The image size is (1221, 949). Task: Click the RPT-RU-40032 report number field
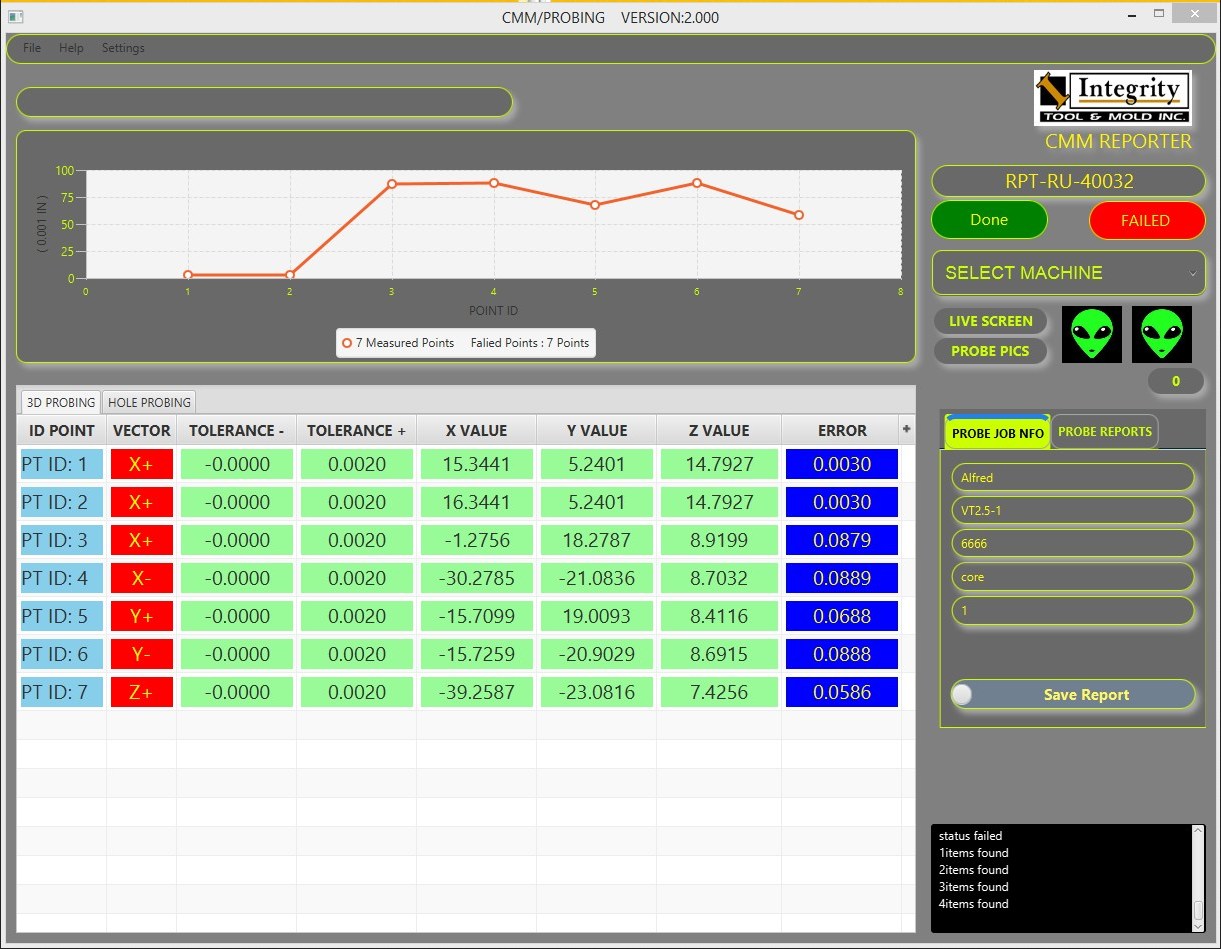[1068, 181]
